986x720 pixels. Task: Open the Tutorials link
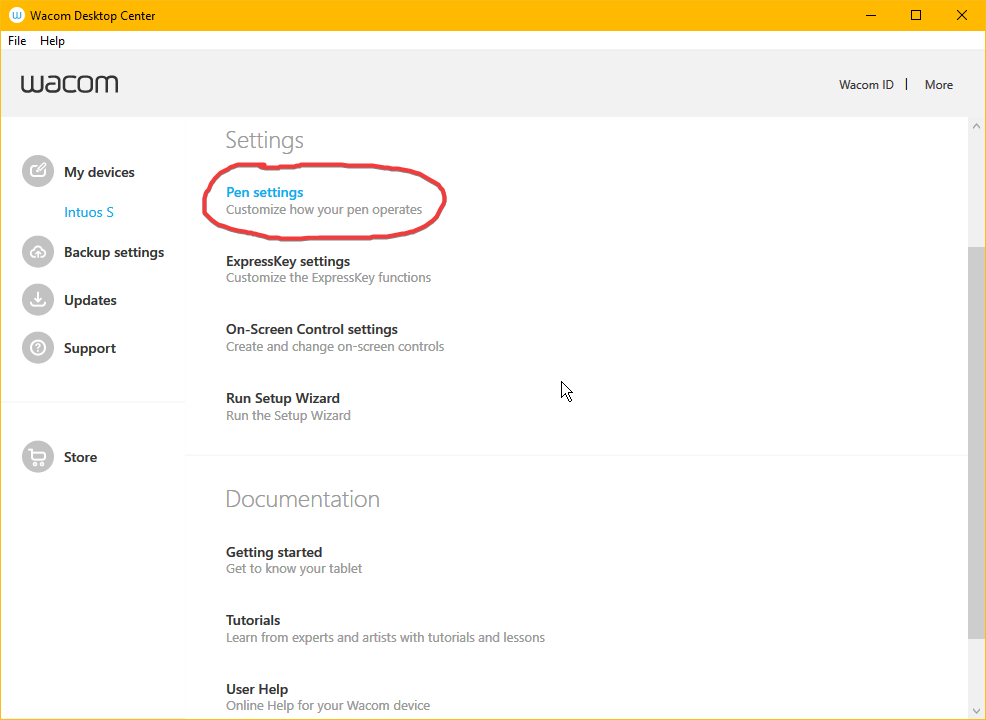[x=253, y=620]
